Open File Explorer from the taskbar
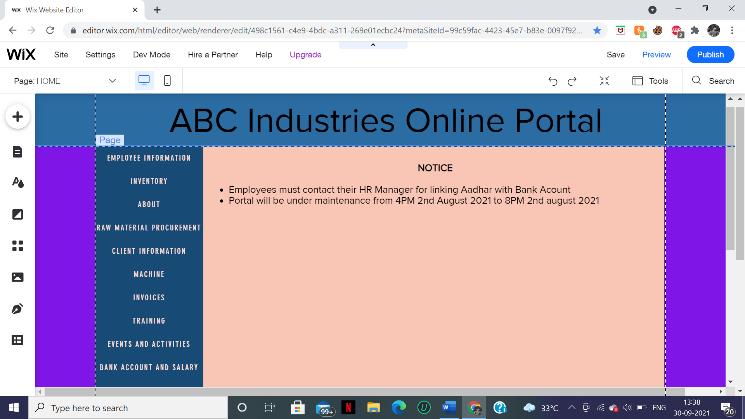745x419 pixels. coord(373,408)
